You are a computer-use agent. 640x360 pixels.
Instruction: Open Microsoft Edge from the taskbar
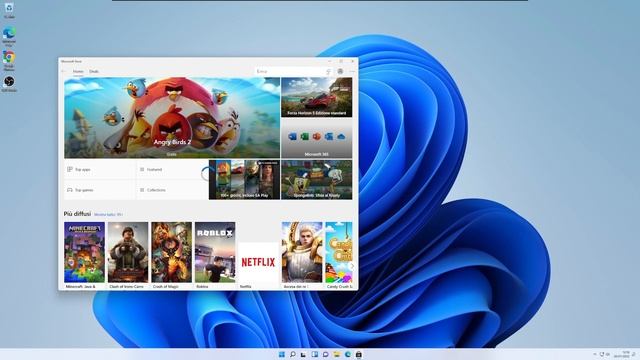point(348,354)
